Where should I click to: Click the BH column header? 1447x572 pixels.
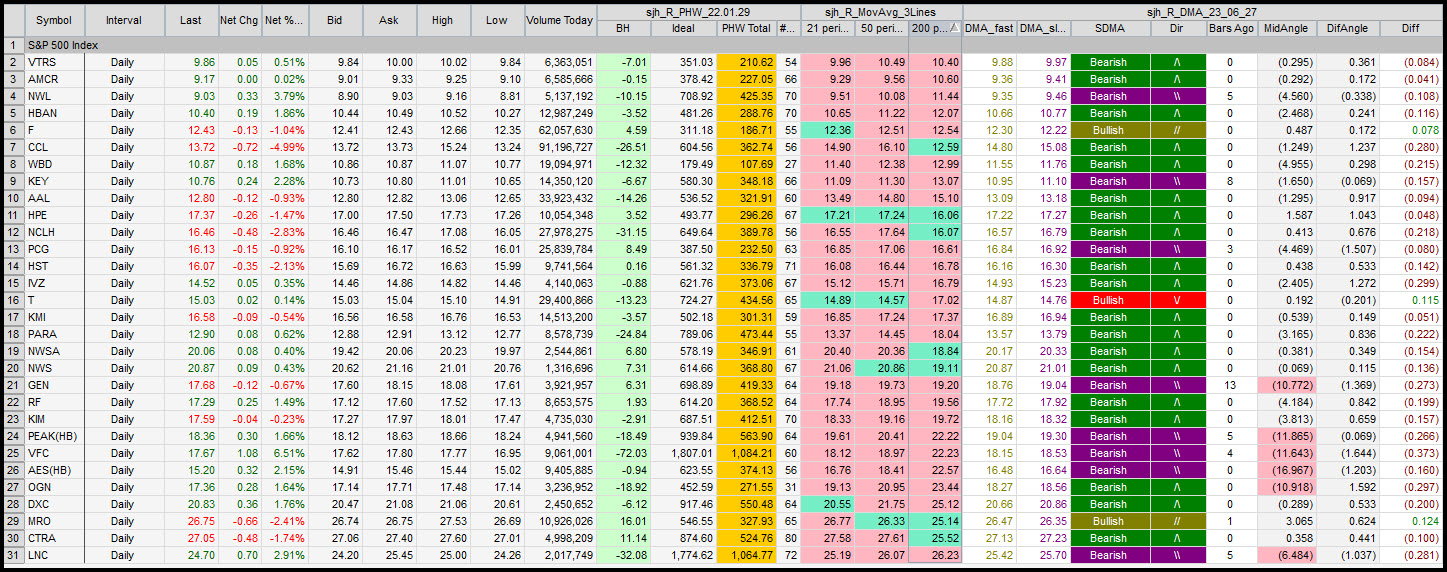(624, 28)
